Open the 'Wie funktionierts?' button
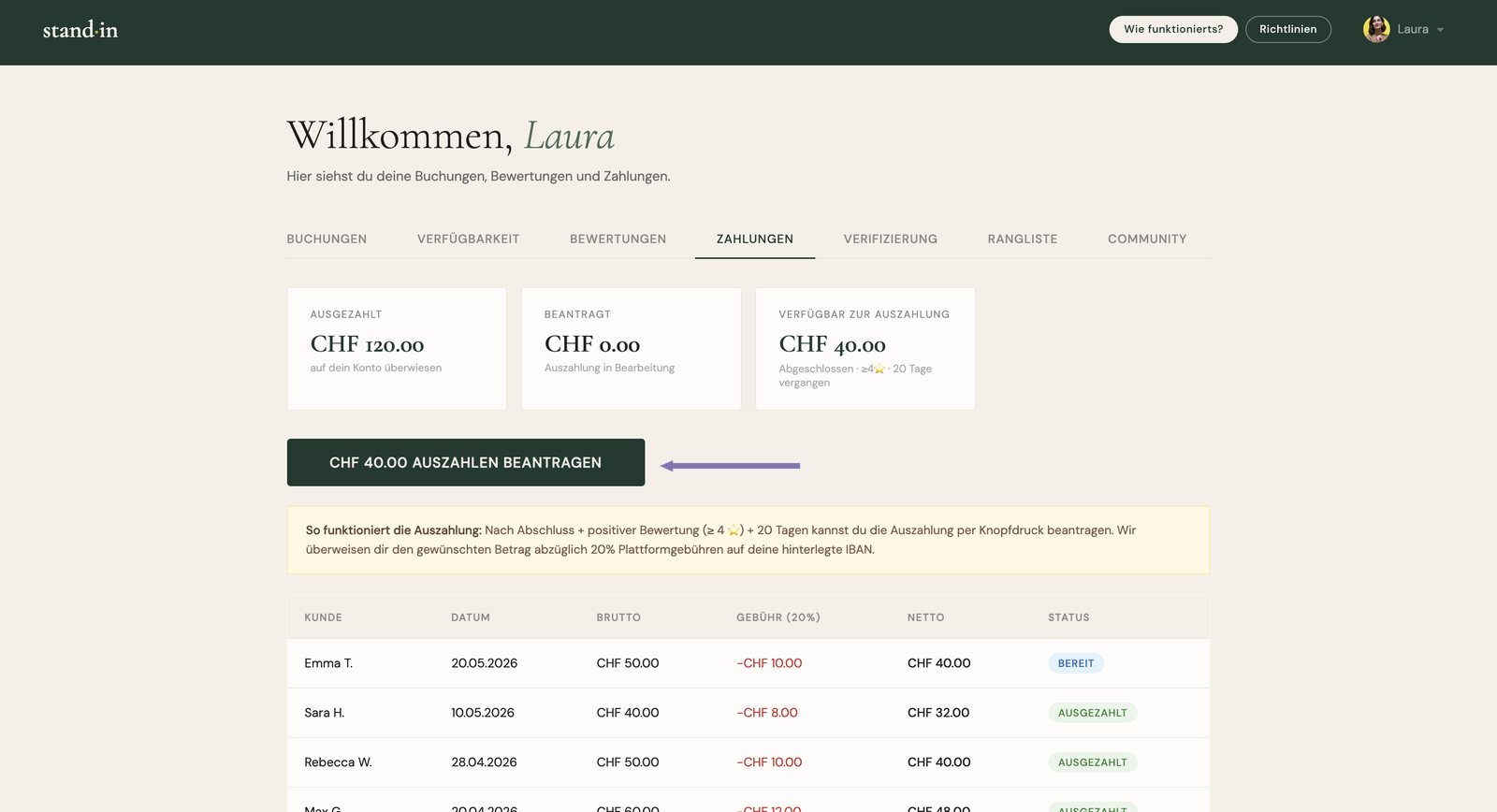The image size is (1497, 812). 1173,29
